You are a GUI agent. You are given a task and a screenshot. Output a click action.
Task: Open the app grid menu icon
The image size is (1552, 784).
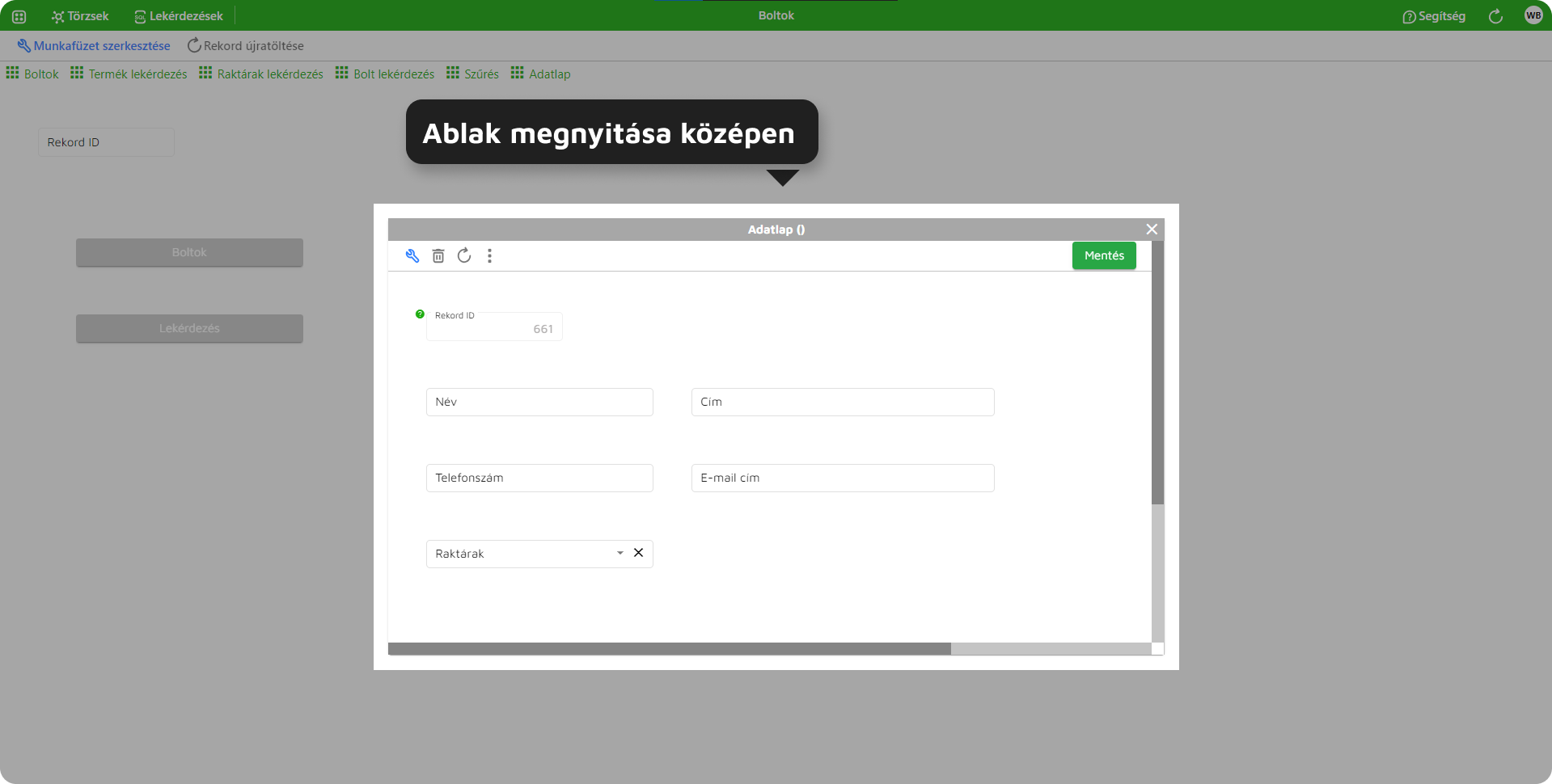[x=19, y=16]
